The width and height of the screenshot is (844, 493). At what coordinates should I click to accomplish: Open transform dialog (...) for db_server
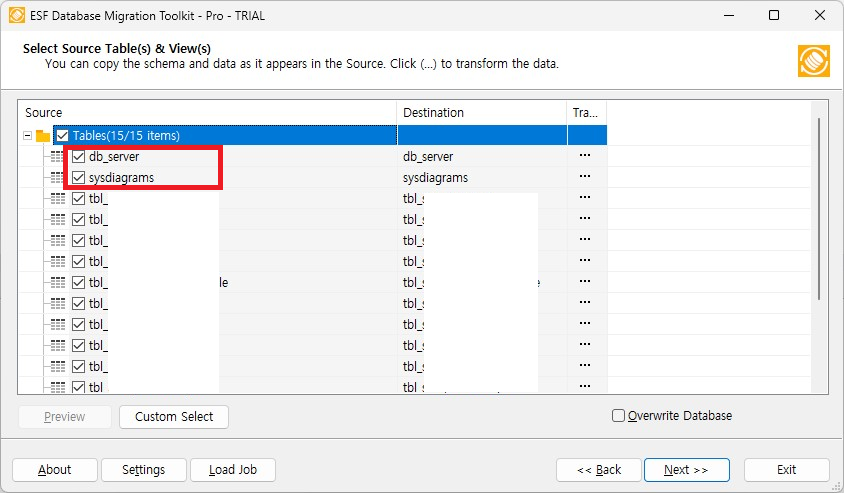pos(585,156)
